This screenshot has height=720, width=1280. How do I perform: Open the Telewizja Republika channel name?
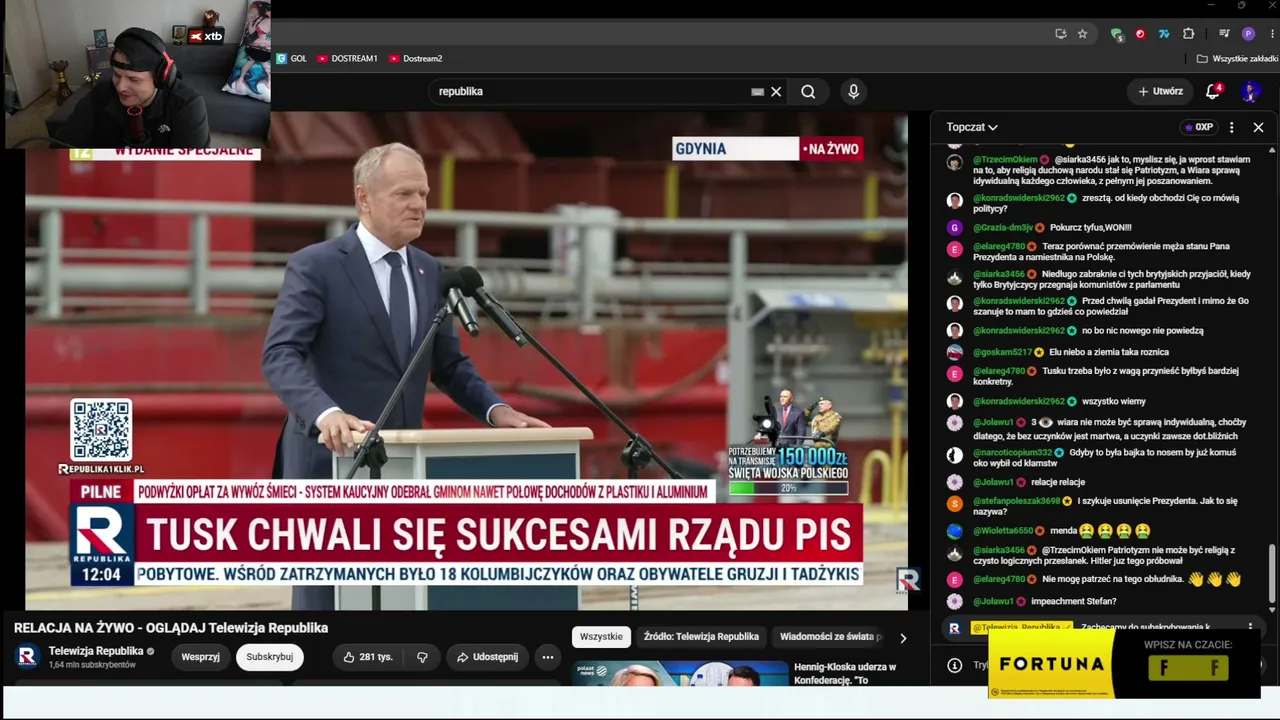[x=96, y=651]
